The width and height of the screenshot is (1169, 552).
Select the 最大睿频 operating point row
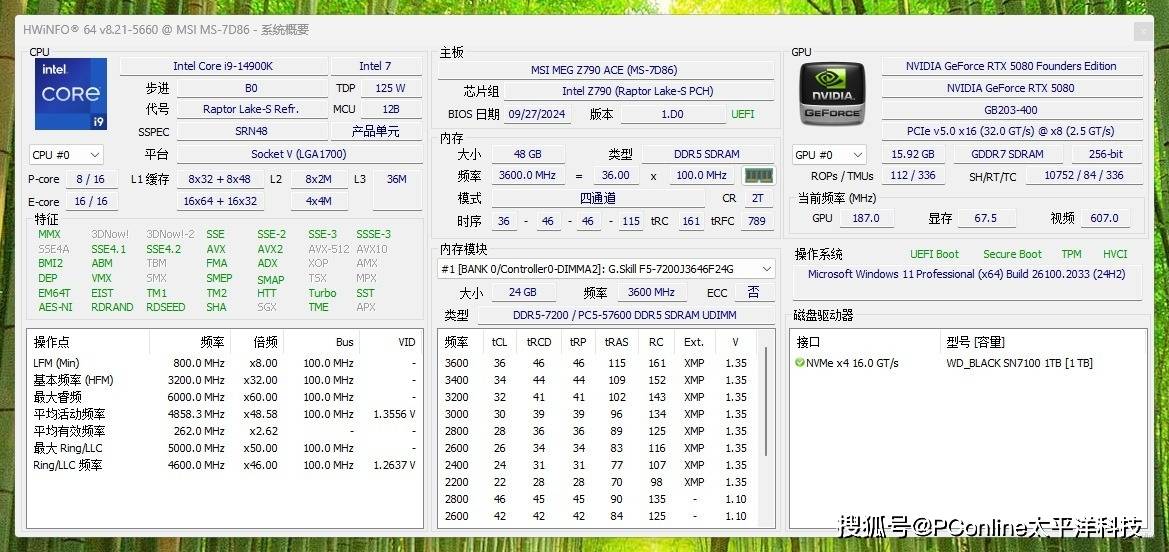[224, 397]
